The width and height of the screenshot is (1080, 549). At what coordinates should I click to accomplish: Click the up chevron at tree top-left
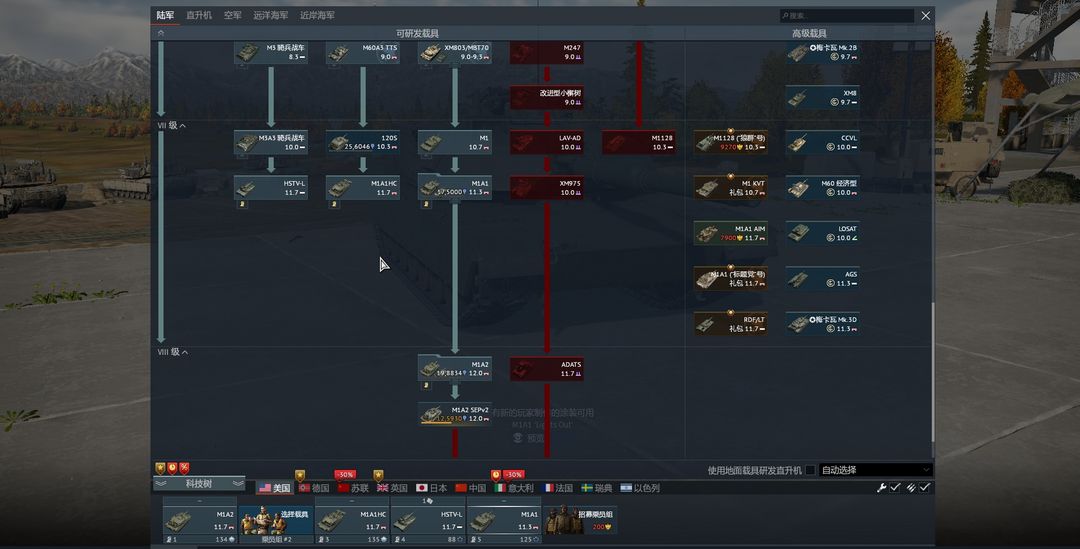[160, 33]
